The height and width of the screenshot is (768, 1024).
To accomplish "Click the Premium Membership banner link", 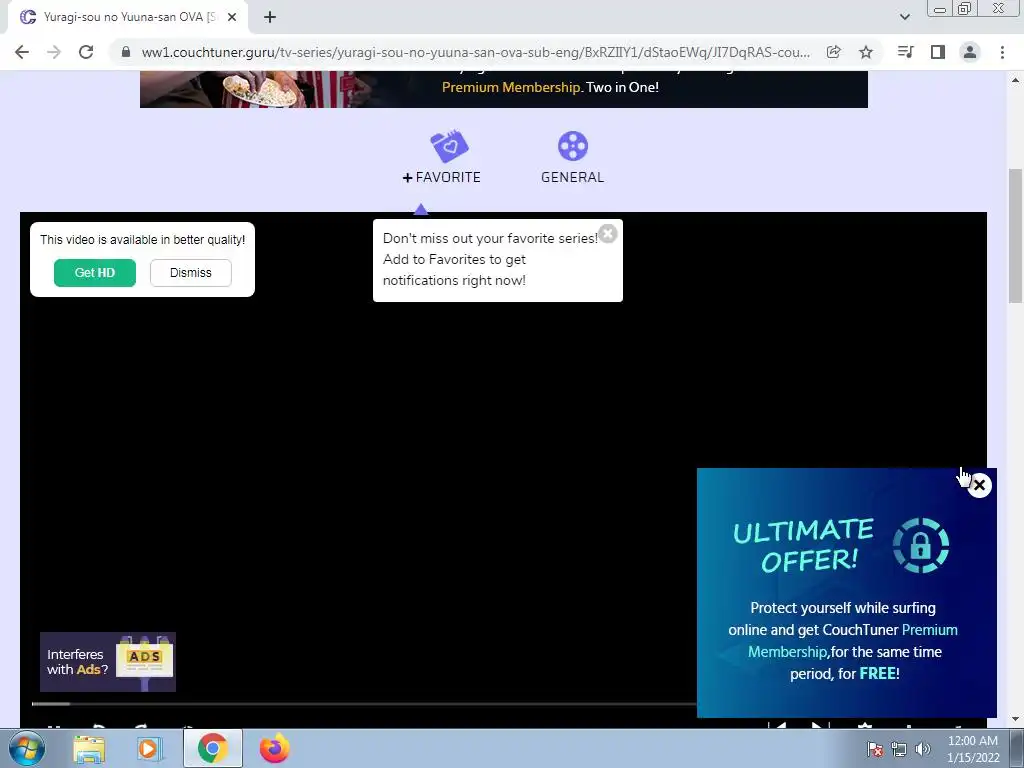I will click(x=511, y=88).
